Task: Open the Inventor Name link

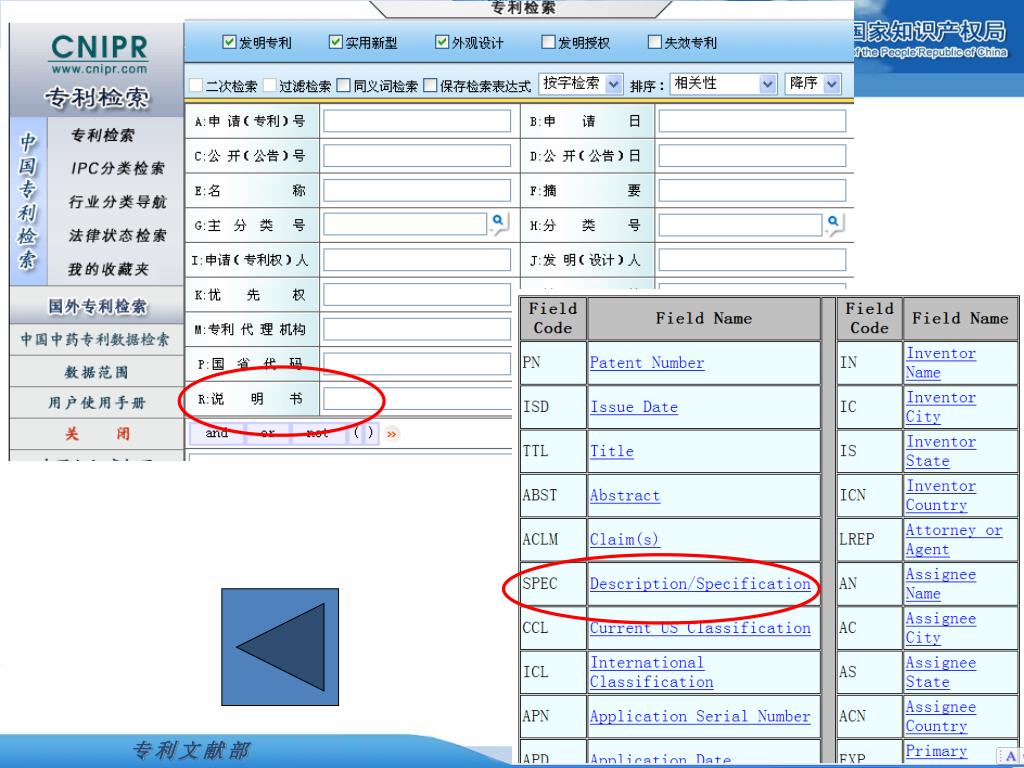Action: 940,362
